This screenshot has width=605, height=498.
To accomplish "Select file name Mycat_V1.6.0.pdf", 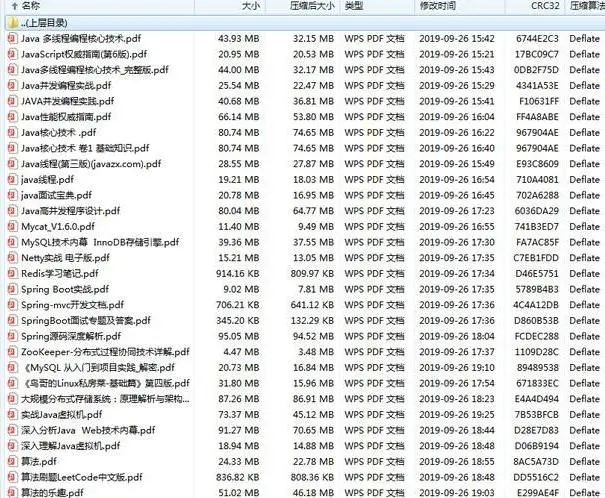I will 58,226.
